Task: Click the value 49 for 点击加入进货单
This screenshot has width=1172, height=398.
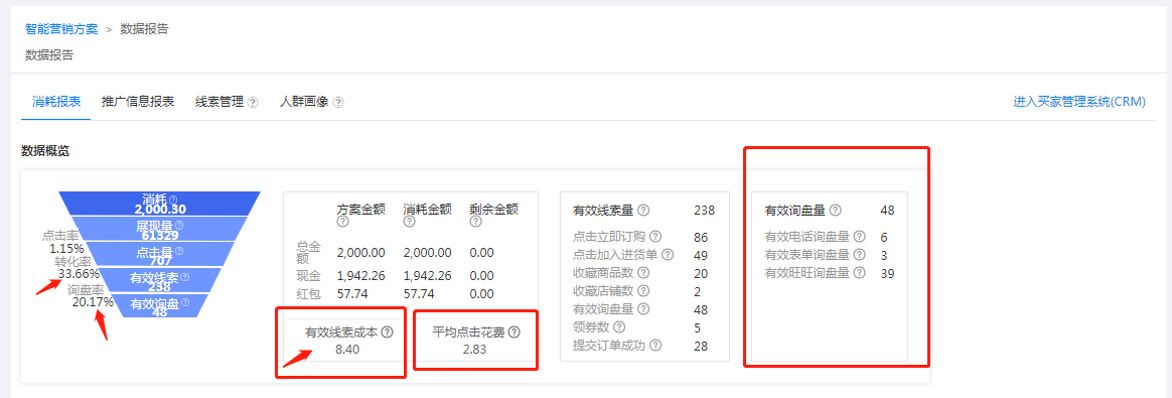Action: 700,255
